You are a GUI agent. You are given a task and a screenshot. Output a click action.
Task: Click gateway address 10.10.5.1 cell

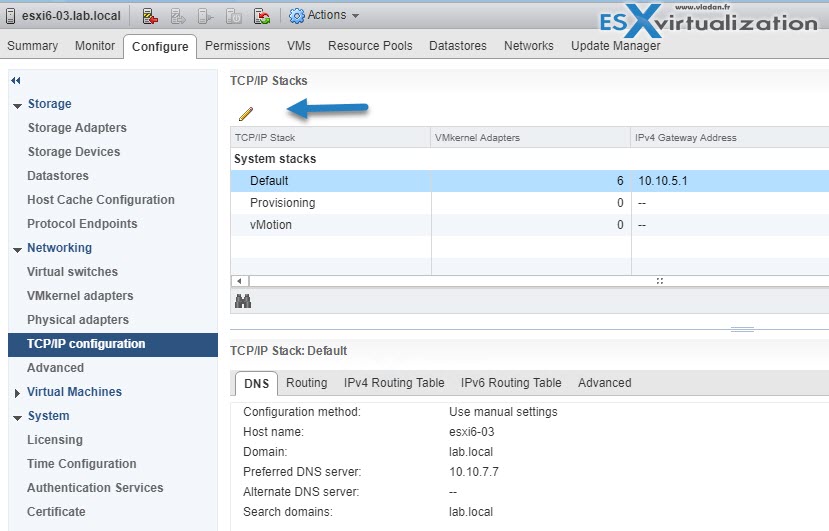pyautogui.click(x=662, y=181)
